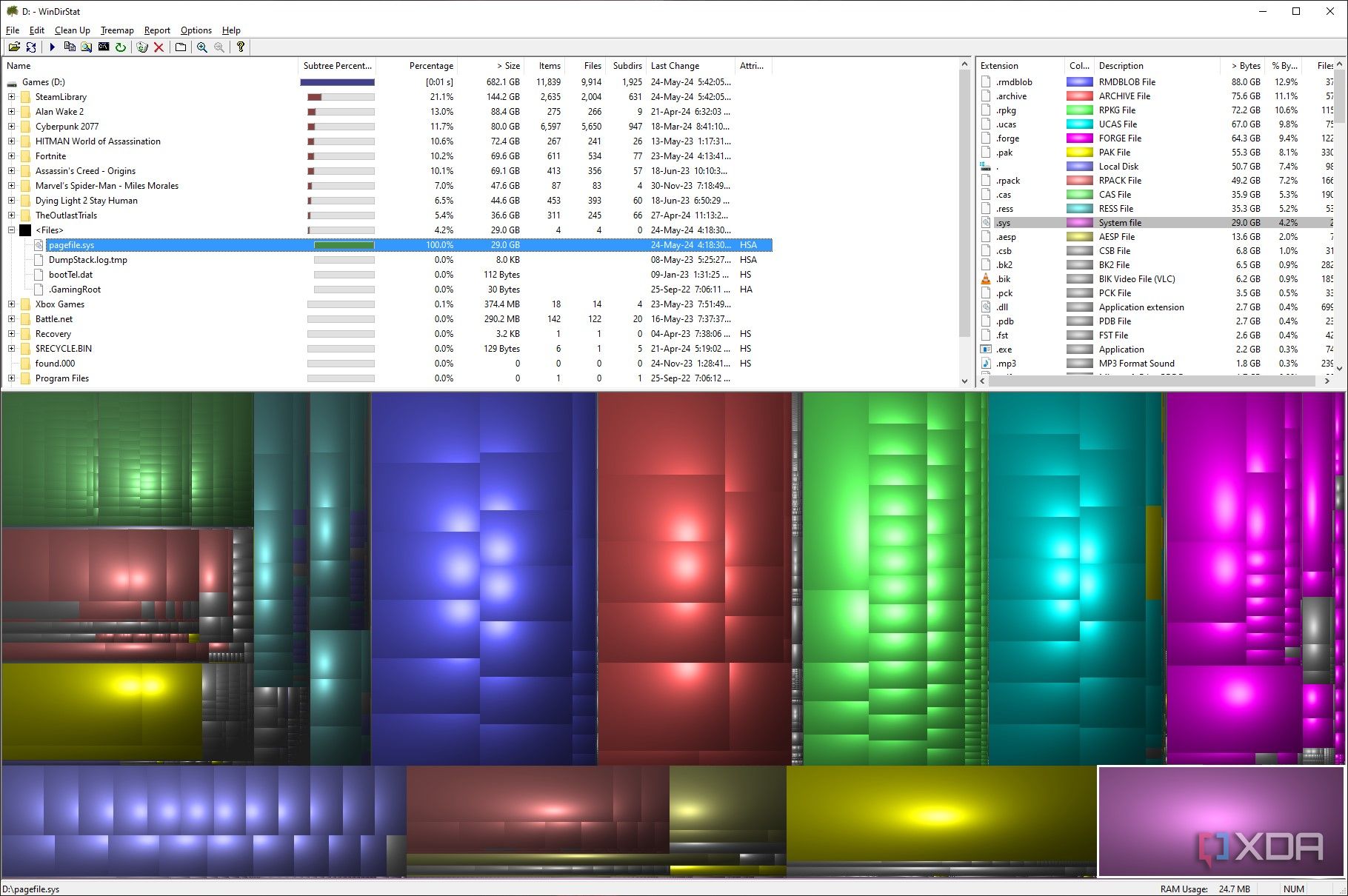
Task: Click the Zoom In magnifier icon
Action: click(x=201, y=47)
